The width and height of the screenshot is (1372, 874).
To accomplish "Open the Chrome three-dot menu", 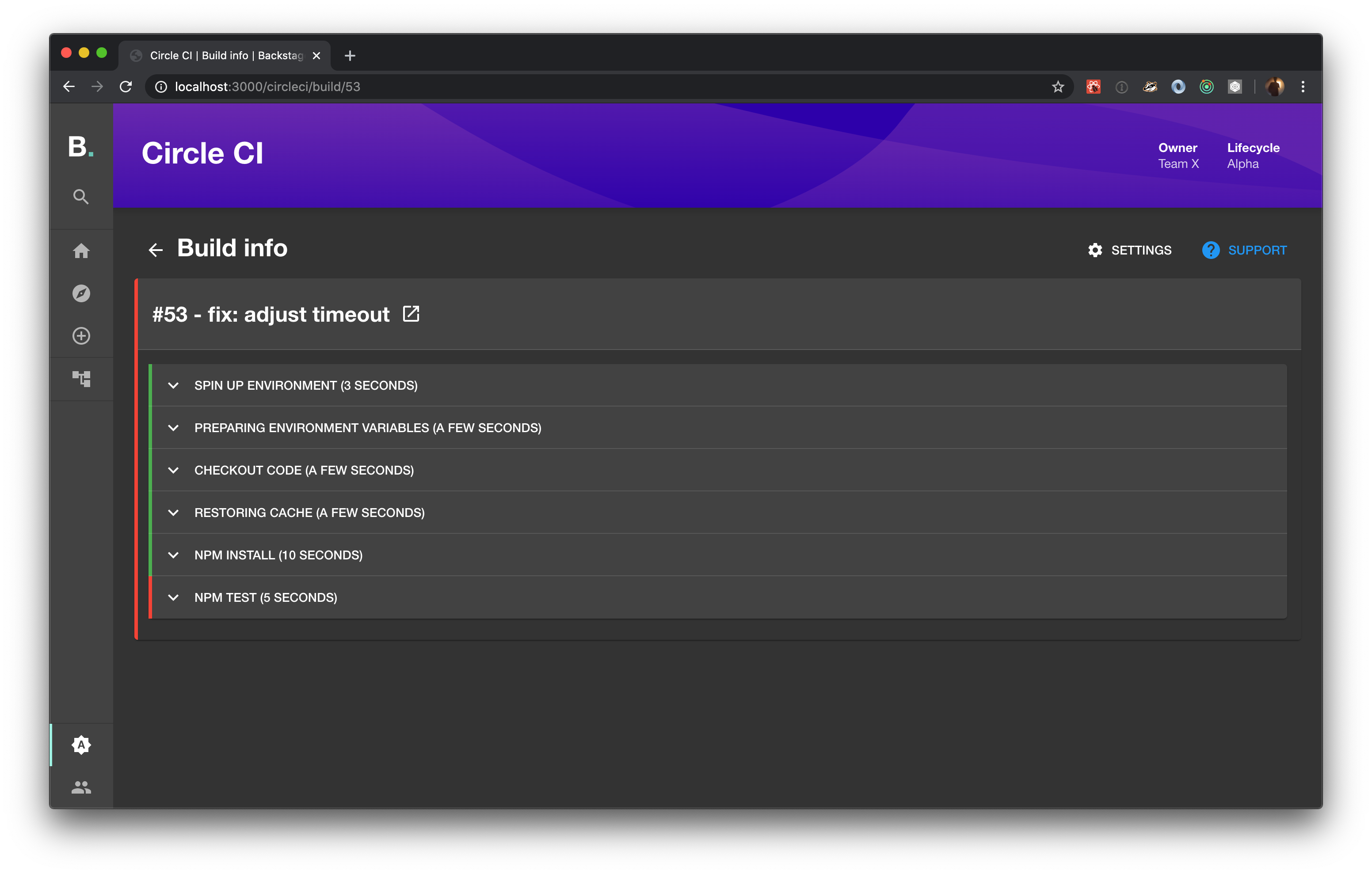I will coord(1303,87).
